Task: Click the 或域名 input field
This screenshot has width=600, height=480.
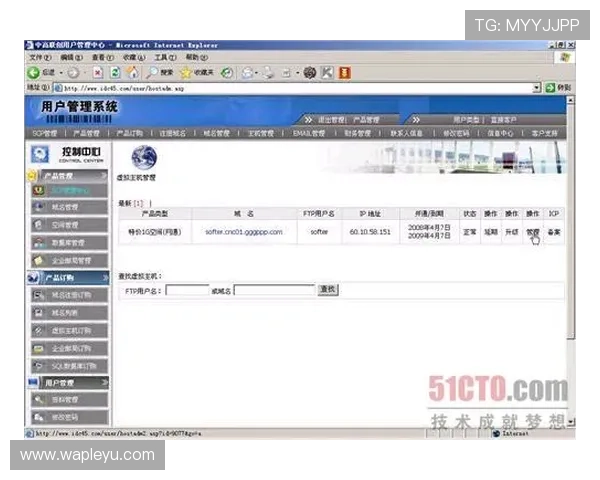Action: pos(274,290)
